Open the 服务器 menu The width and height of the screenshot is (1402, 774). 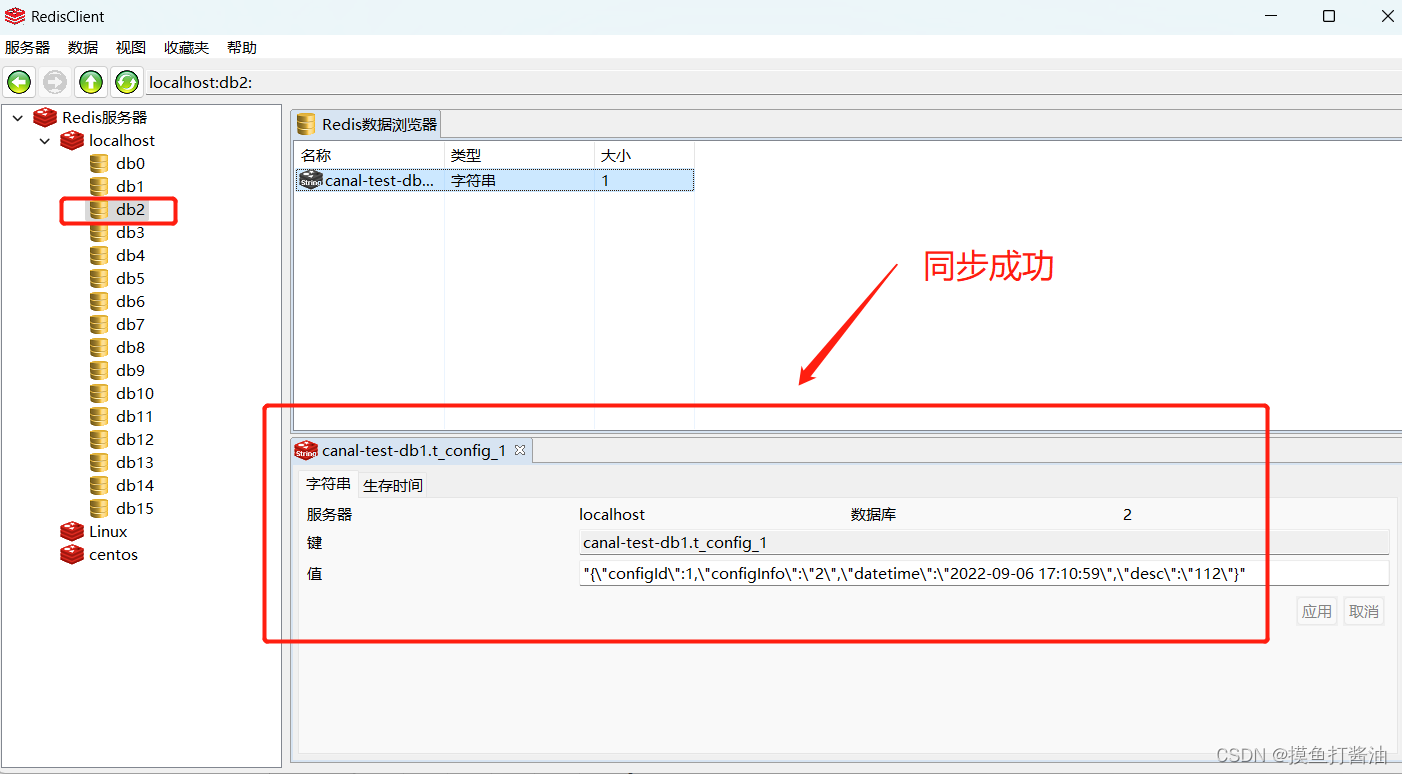(27, 47)
